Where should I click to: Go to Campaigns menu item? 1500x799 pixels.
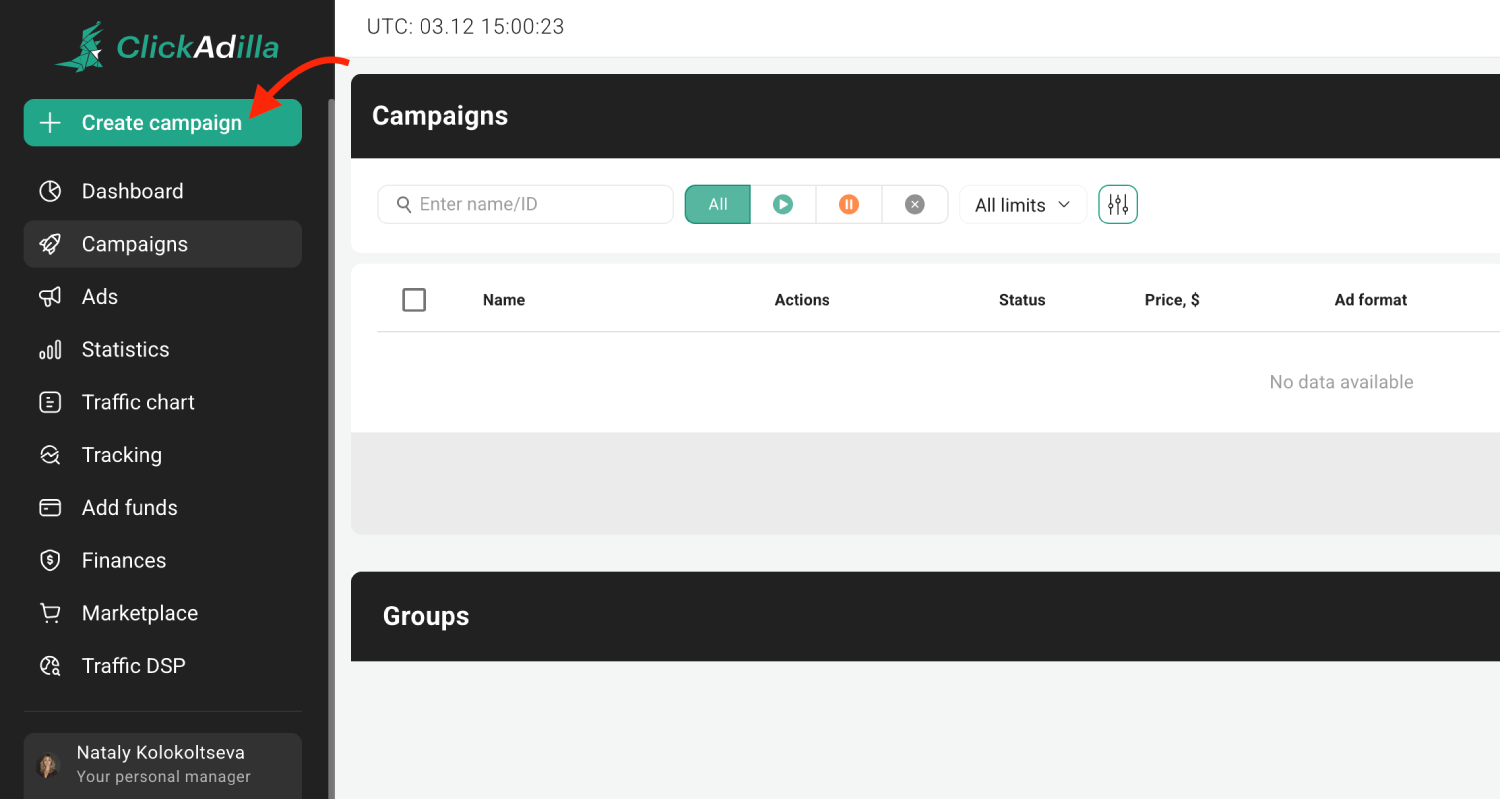pyautogui.click(x=163, y=244)
